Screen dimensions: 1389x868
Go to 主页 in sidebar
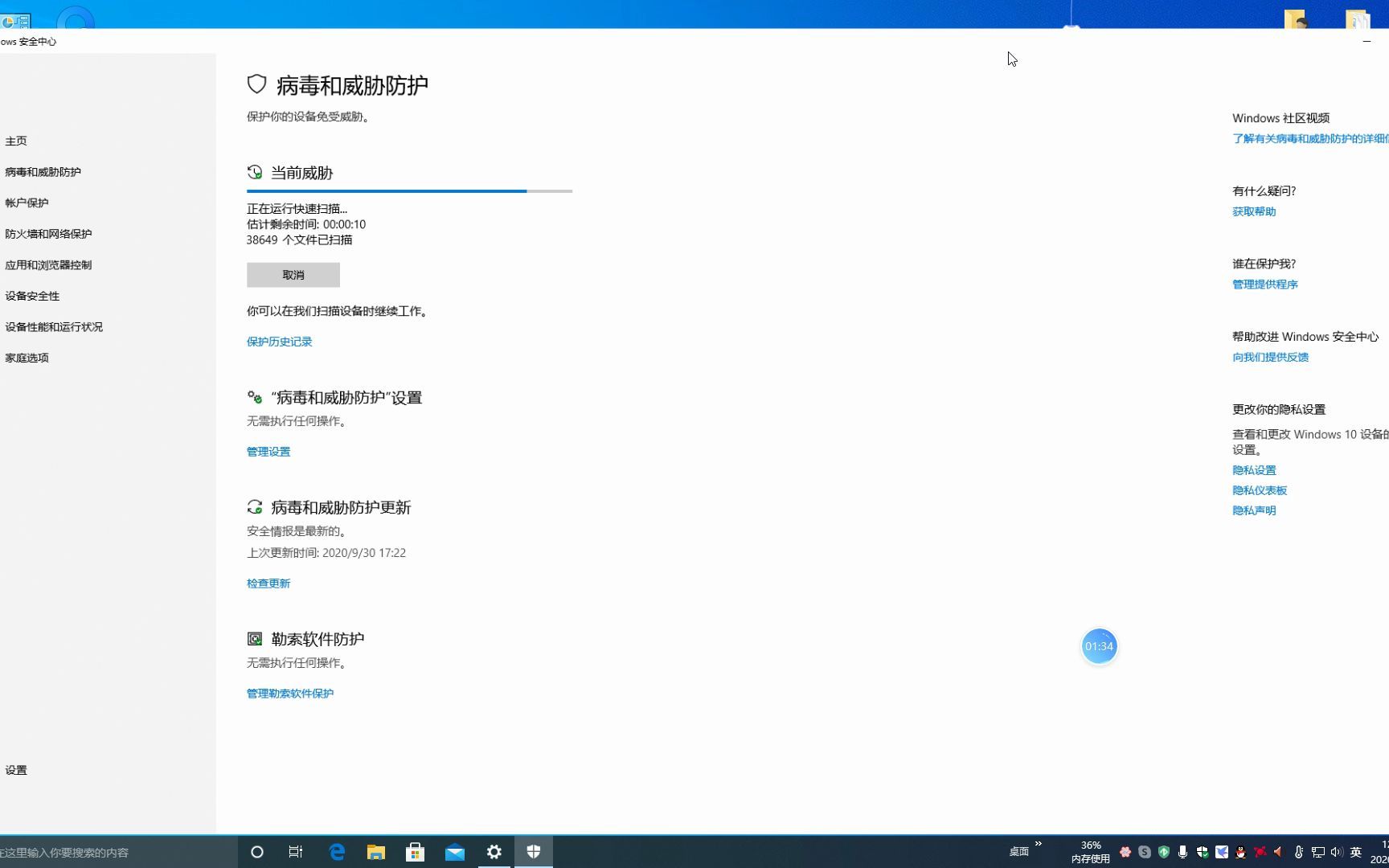pyautogui.click(x=16, y=141)
